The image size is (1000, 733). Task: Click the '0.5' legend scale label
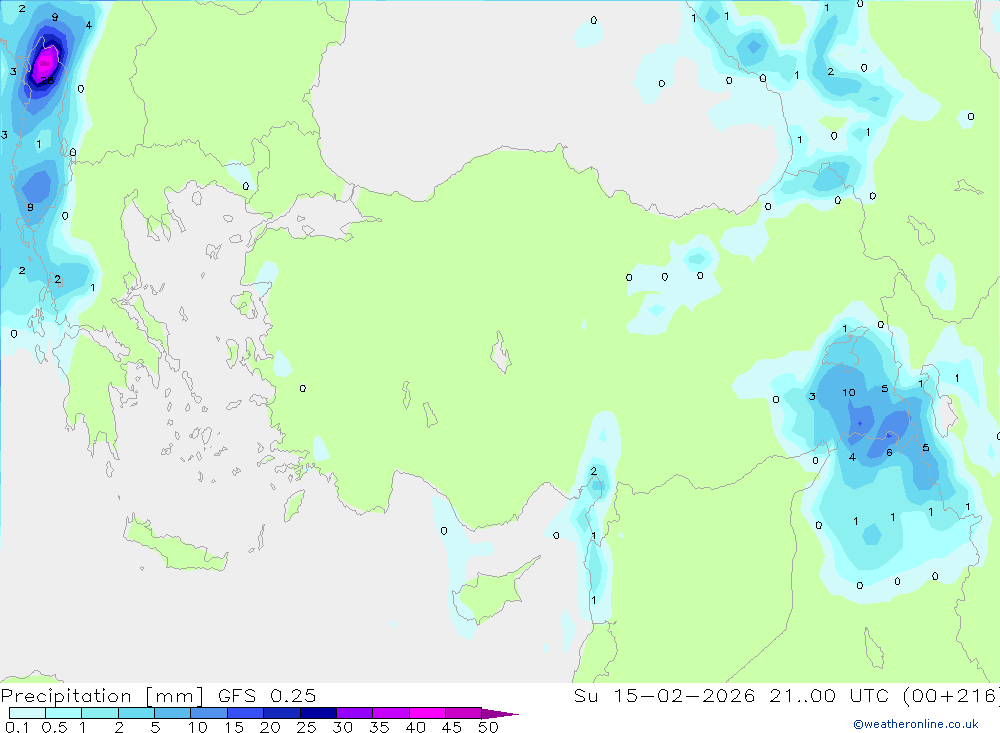coord(54,727)
